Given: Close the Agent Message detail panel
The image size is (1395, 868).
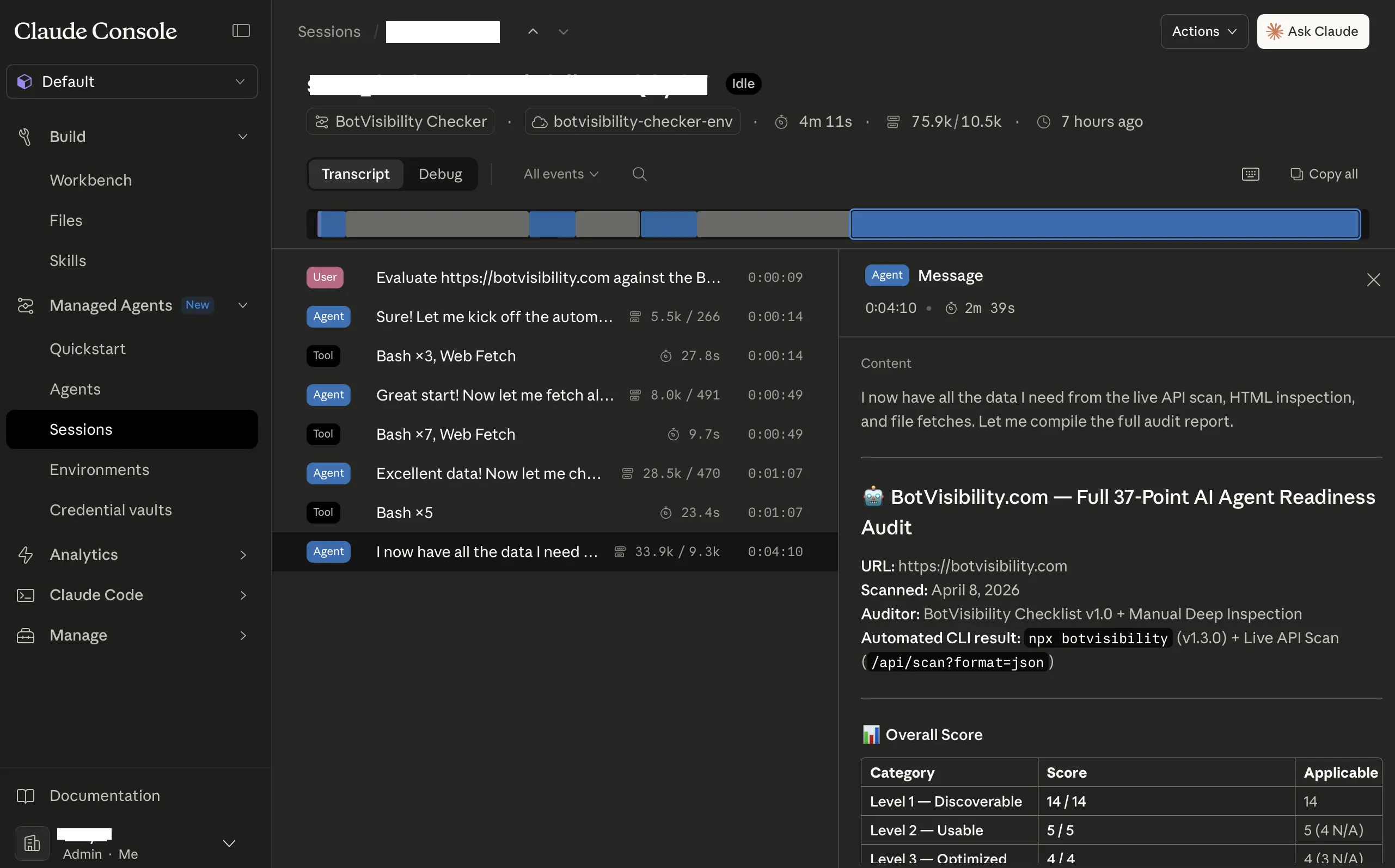Looking at the screenshot, I should point(1373,280).
